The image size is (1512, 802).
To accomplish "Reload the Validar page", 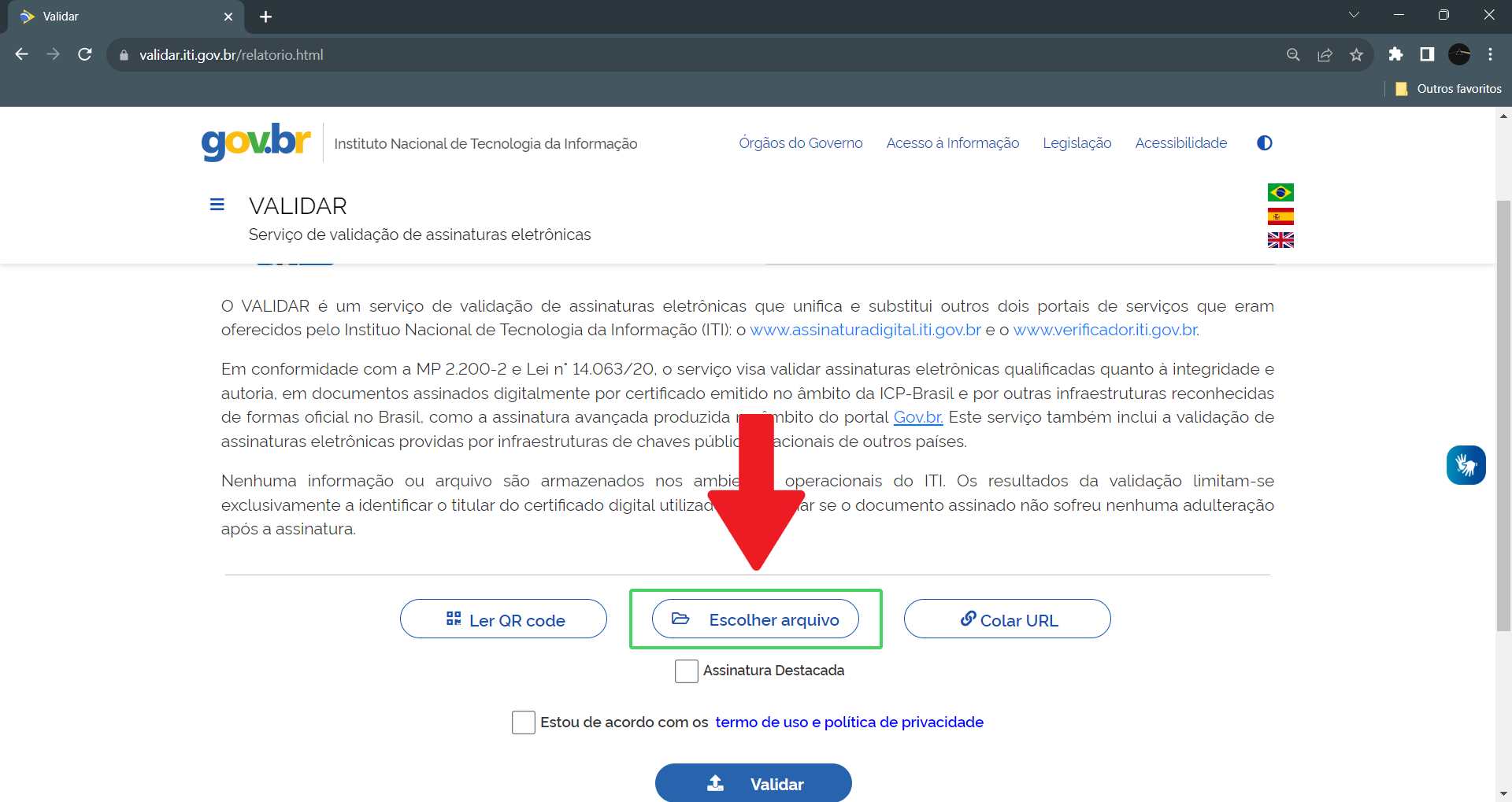I will click(85, 54).
